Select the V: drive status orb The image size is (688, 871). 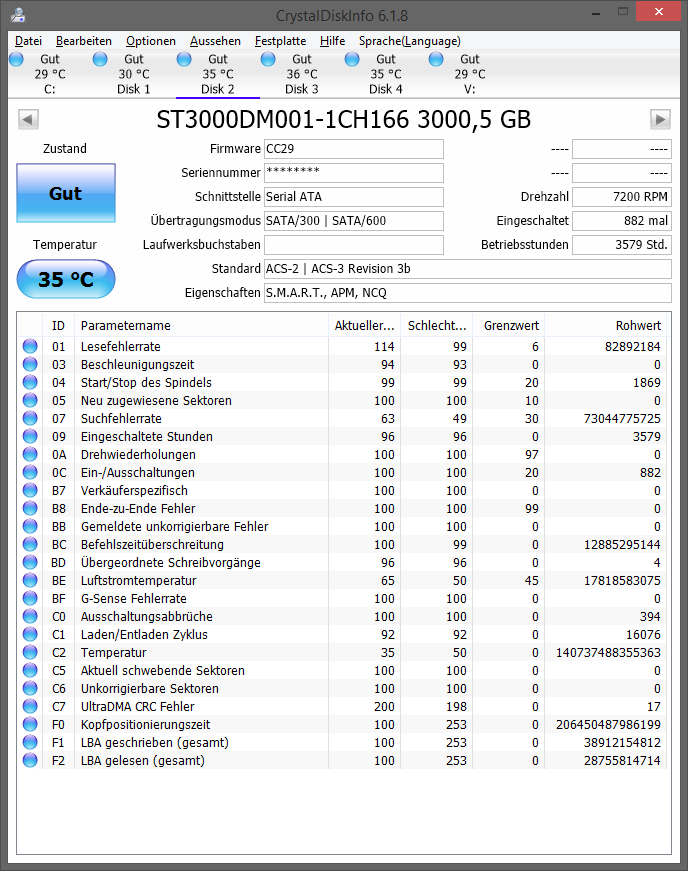click(436, 59)
